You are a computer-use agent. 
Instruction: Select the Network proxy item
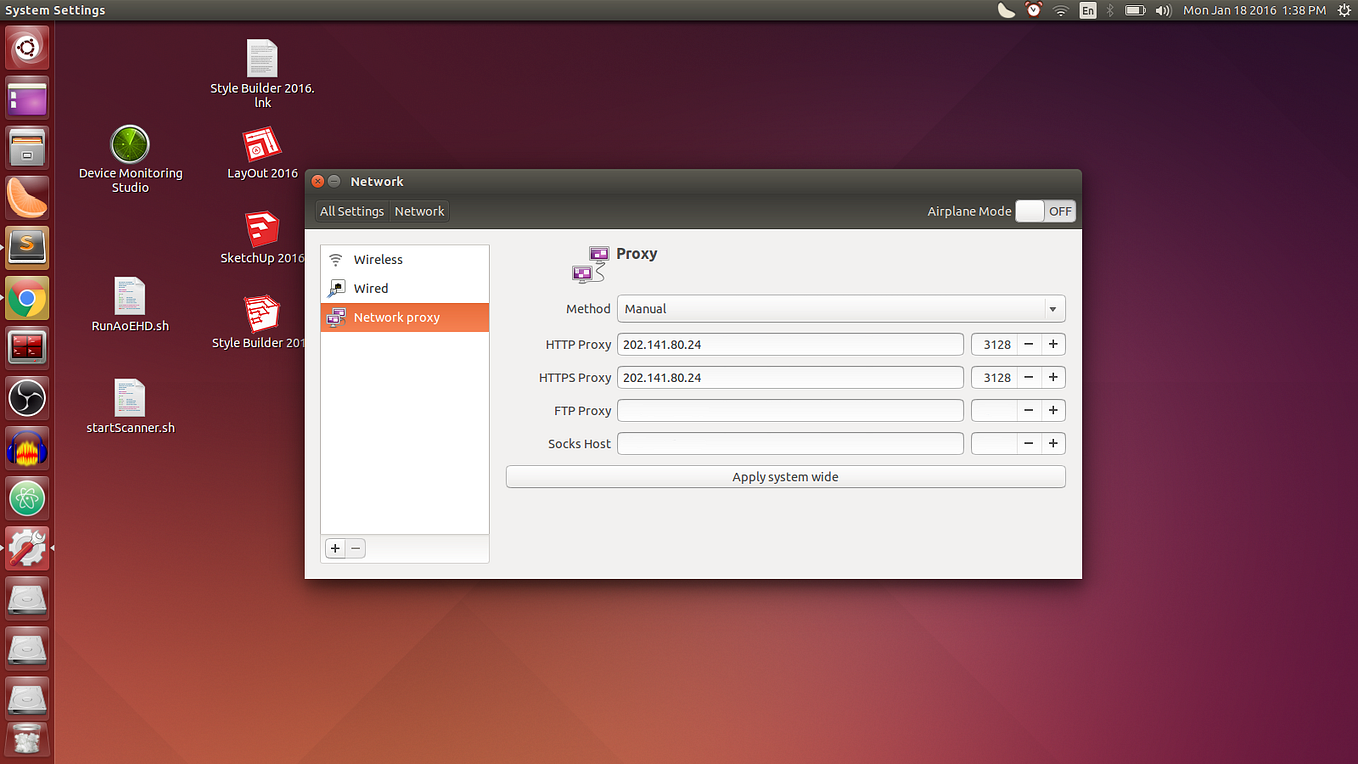coord(398,317)
